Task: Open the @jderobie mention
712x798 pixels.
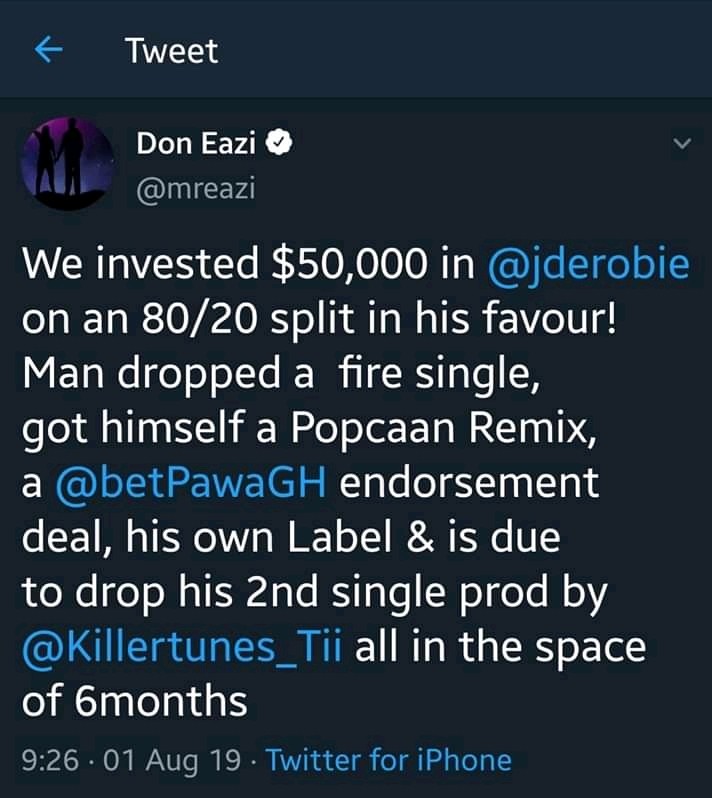Action: coord(588,264)
